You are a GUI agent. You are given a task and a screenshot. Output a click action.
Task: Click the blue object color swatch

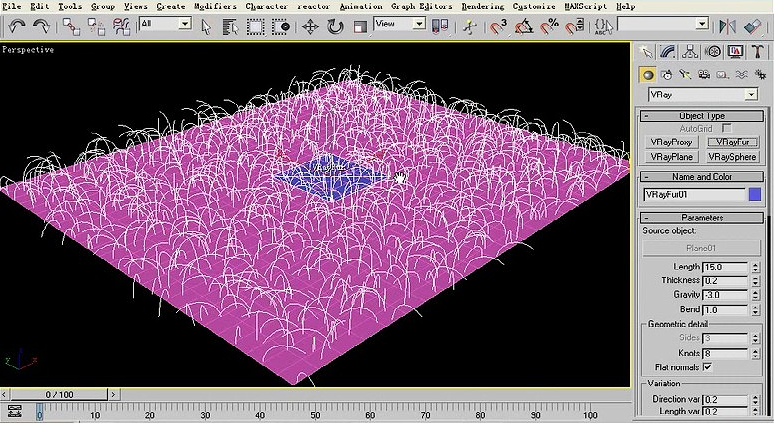(754, 195)
